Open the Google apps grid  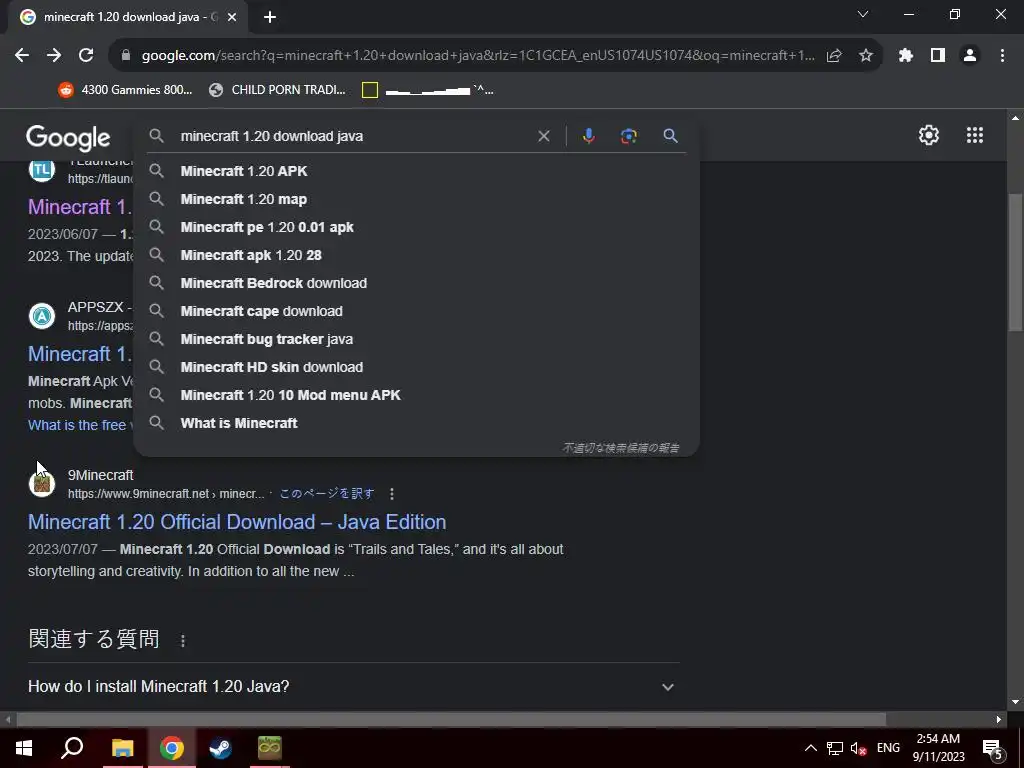[x=975, y=135]
